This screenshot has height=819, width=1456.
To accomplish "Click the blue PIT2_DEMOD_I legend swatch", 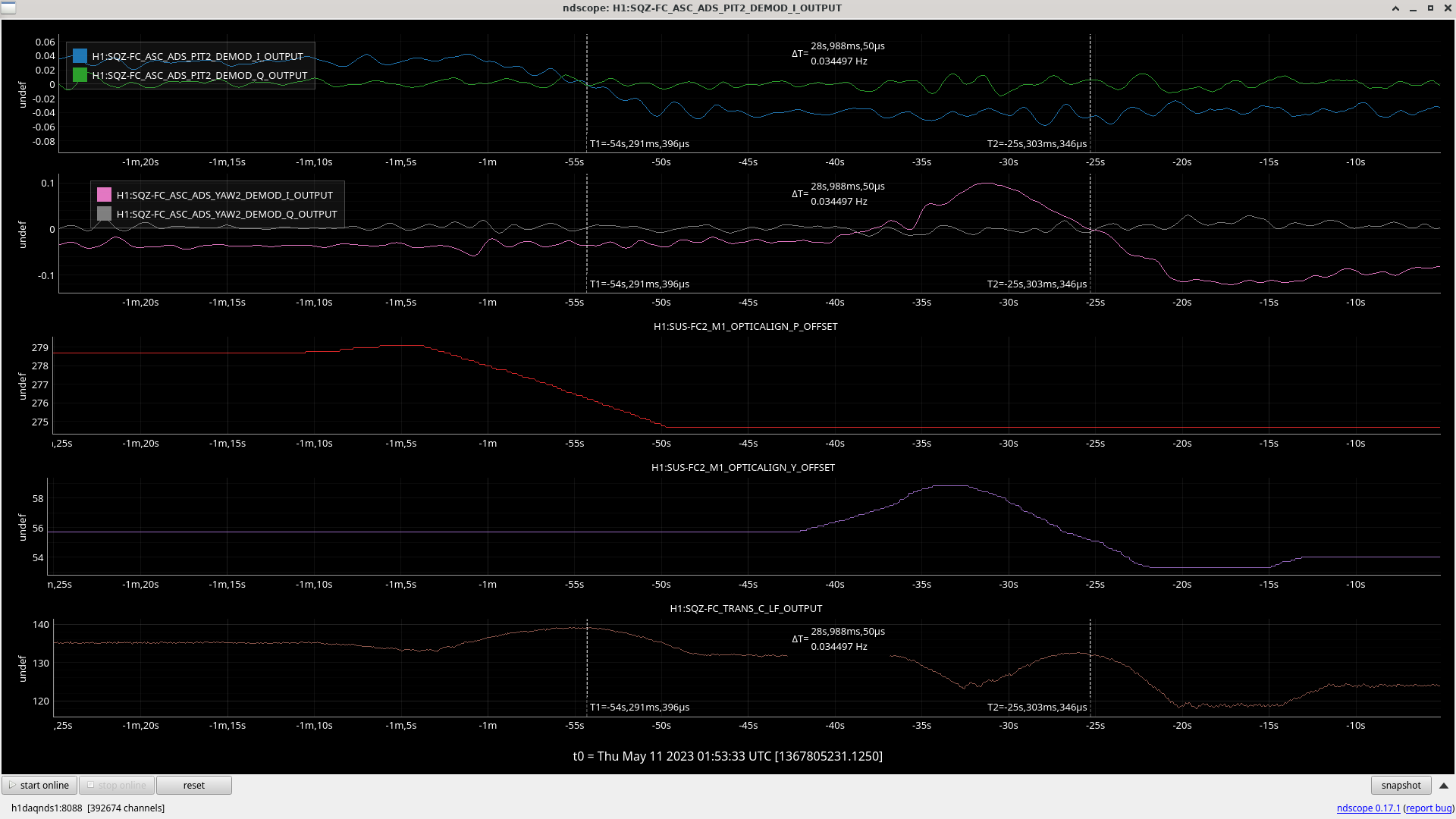I will pyautogui.click(x=80, y=56).
